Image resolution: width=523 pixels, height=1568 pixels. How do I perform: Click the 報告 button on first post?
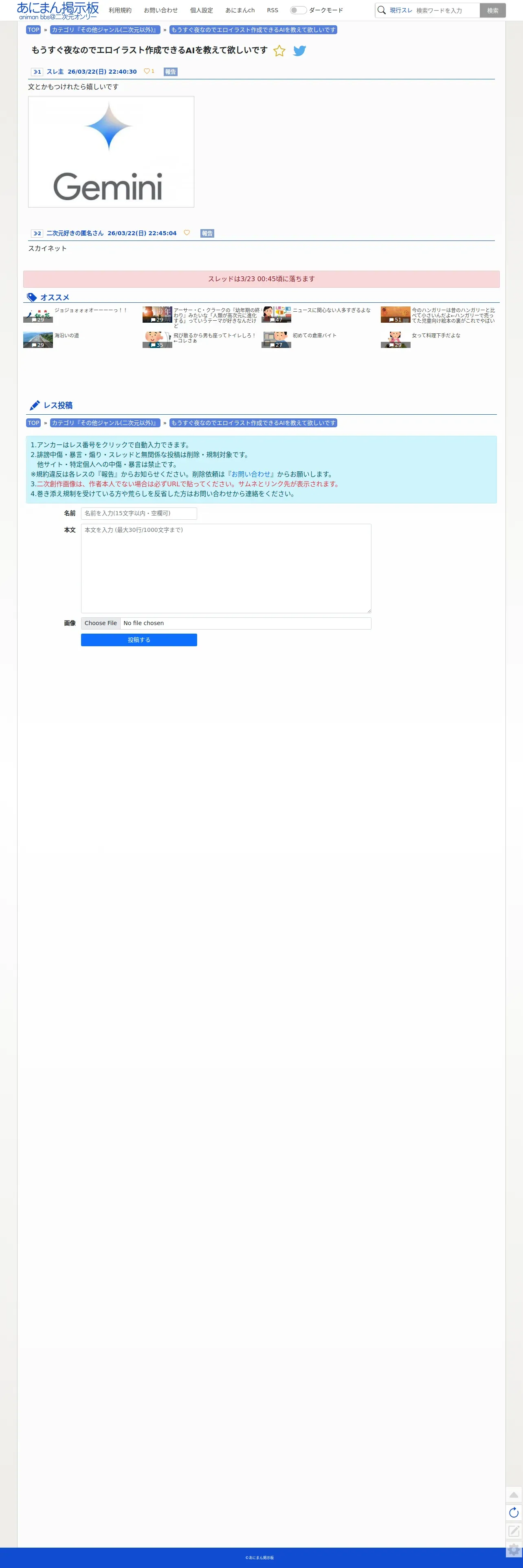coord(171,72)
